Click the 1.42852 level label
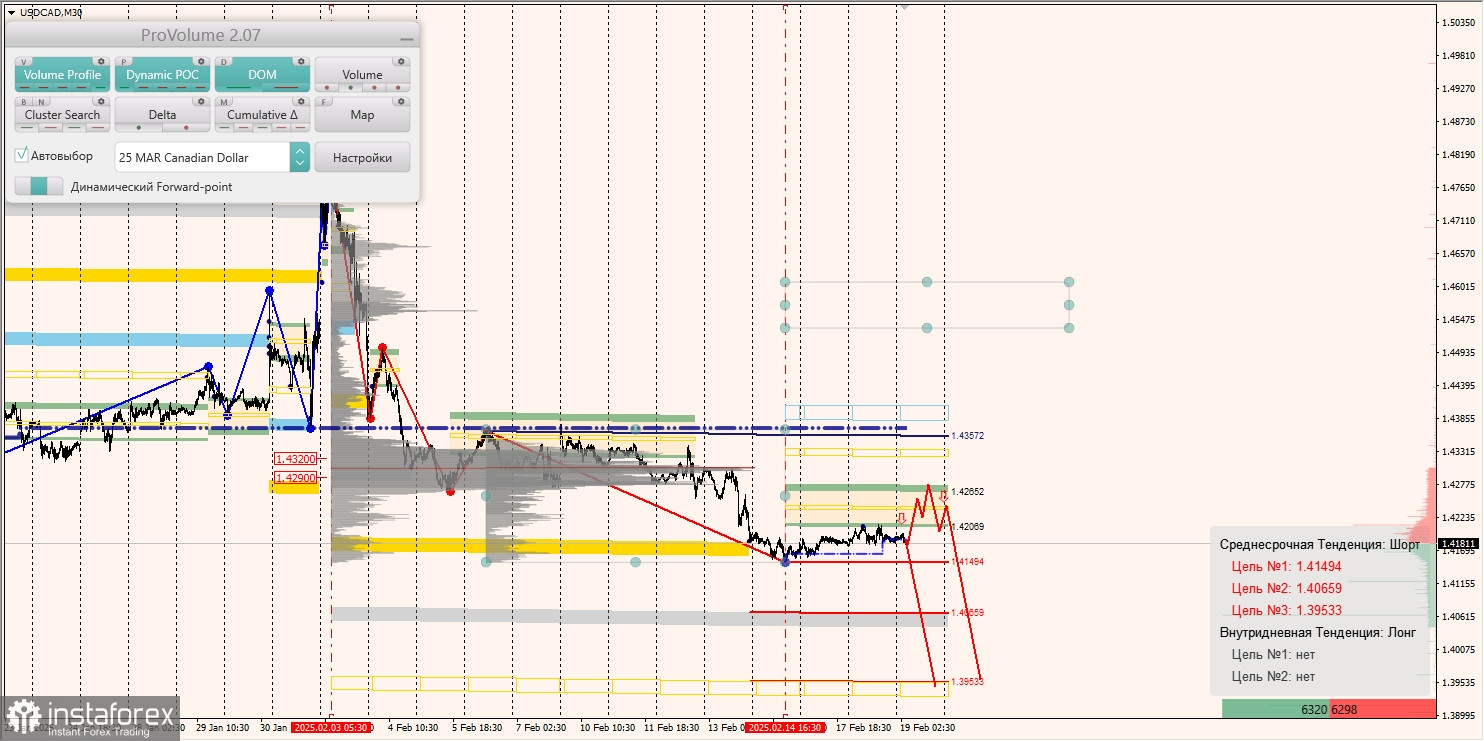Image resolution: width=1484 pixels, height=741 pixels. (x=967, y=492)
